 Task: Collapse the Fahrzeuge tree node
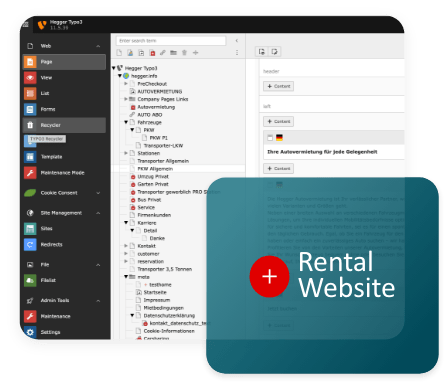126,122
